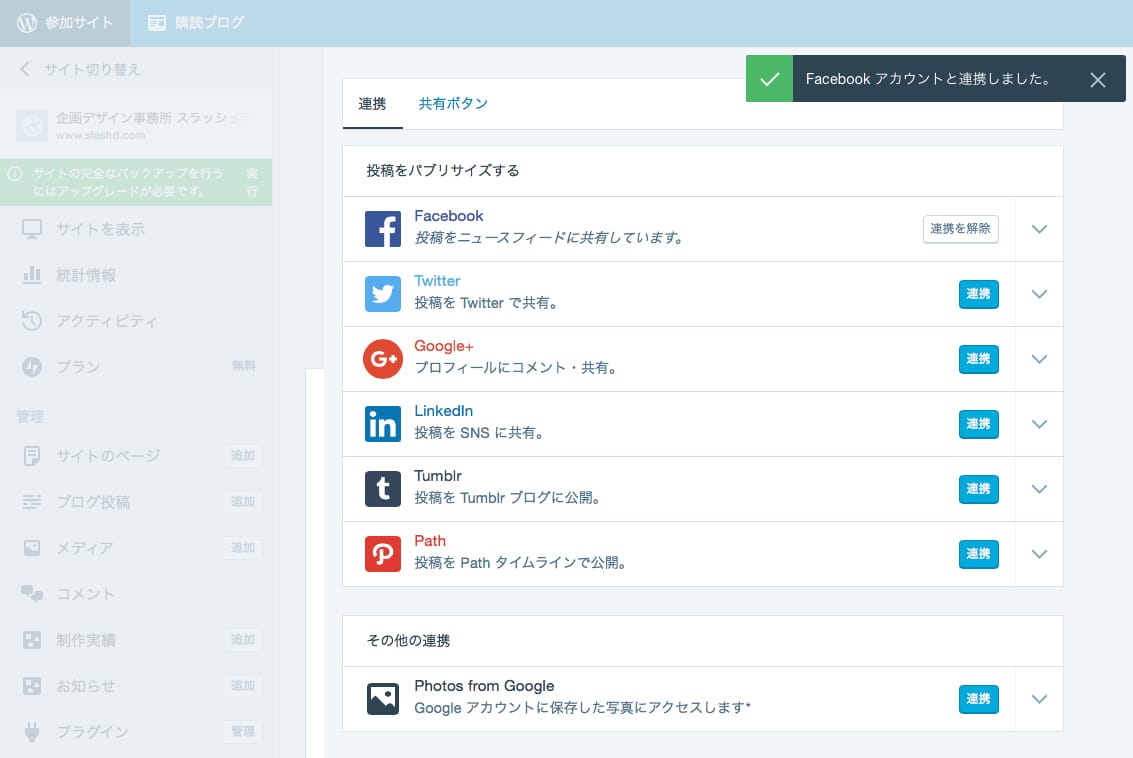Click the Path logo icon
Screen dimensions: 1133x758
tap(383, 554)
